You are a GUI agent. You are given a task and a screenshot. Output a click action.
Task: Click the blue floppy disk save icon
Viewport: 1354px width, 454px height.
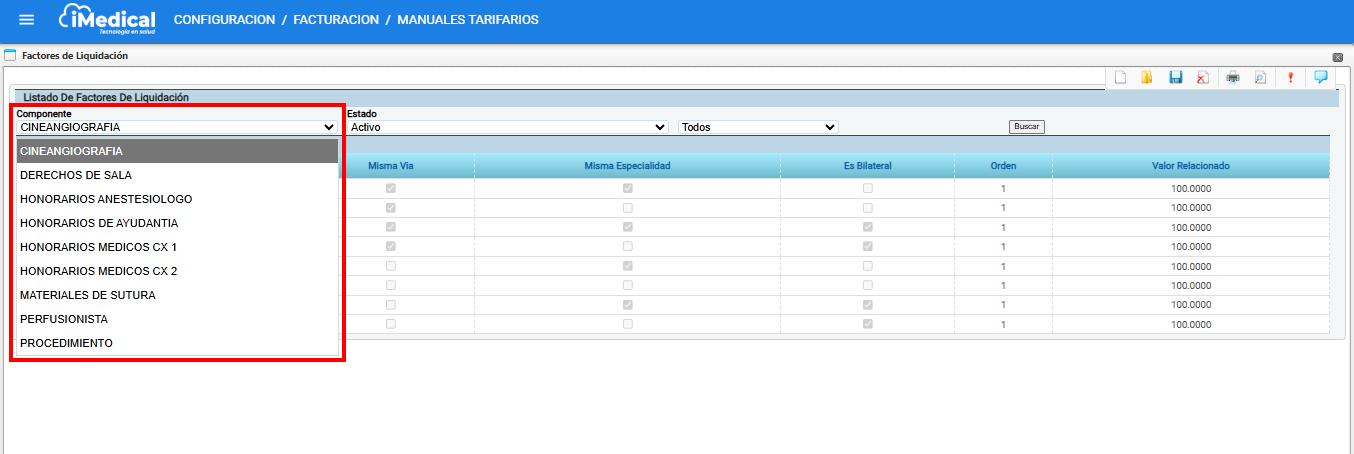pos(1176,77)
